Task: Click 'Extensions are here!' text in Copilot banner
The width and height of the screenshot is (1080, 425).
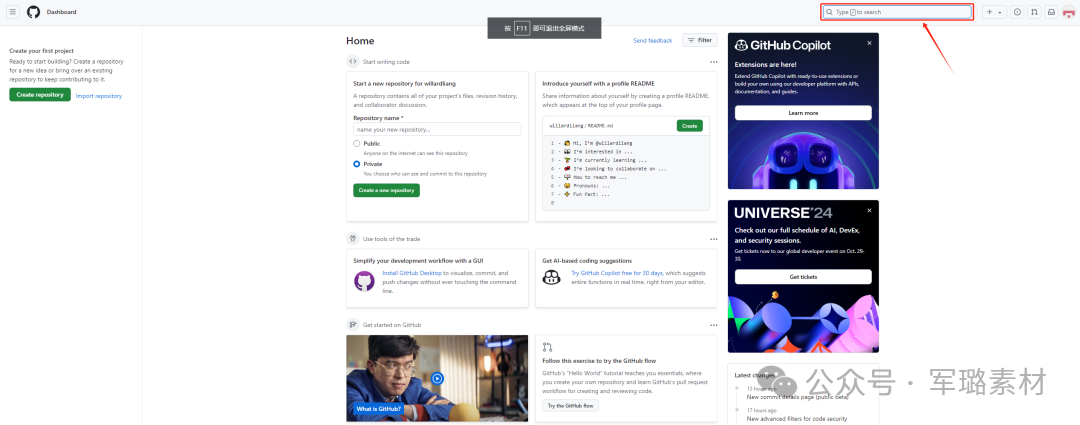Action: [765, 65]
